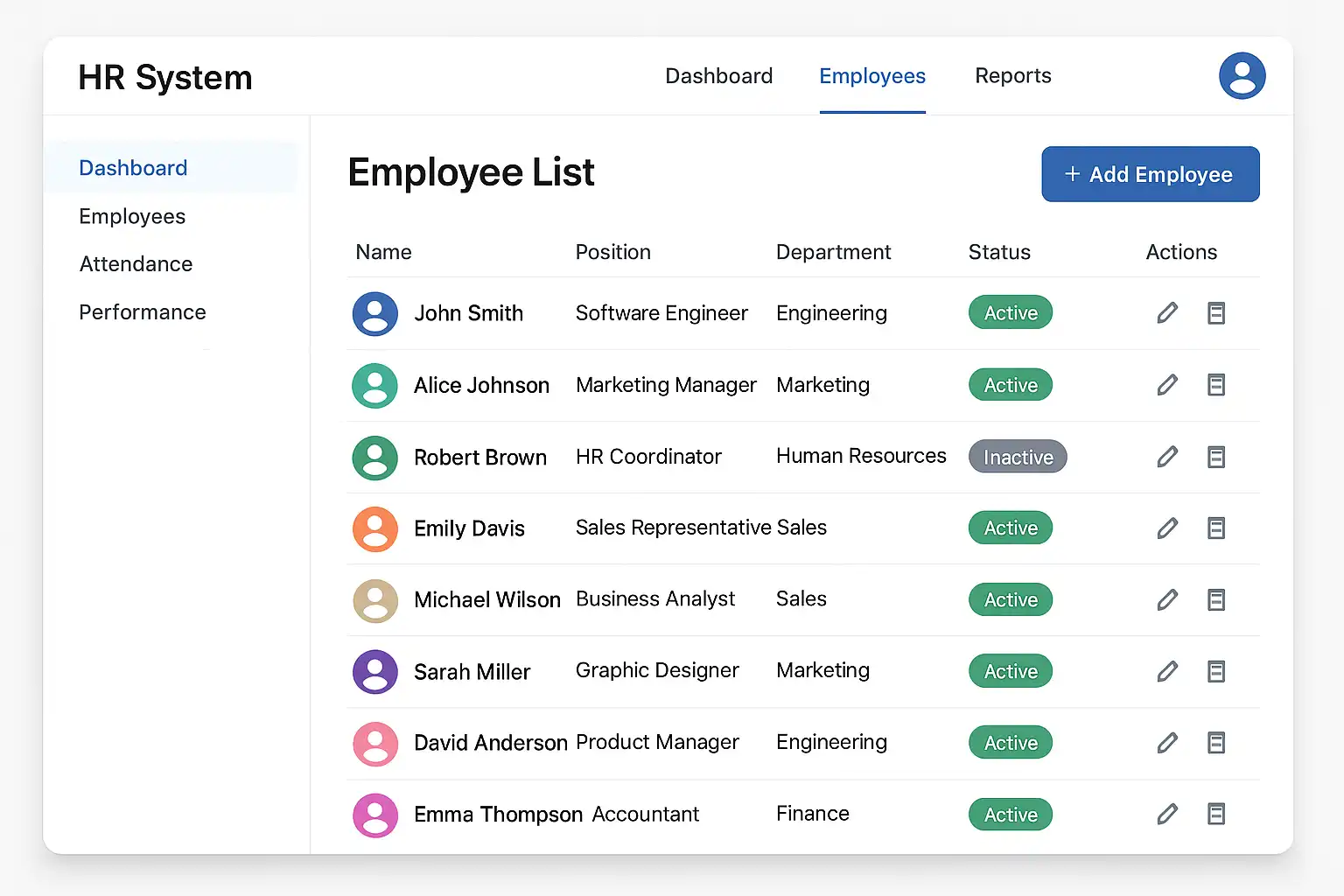1344x896 pixels.
Task: Click the document icon for Emily Davis
Action: (x=1215, y=528)
